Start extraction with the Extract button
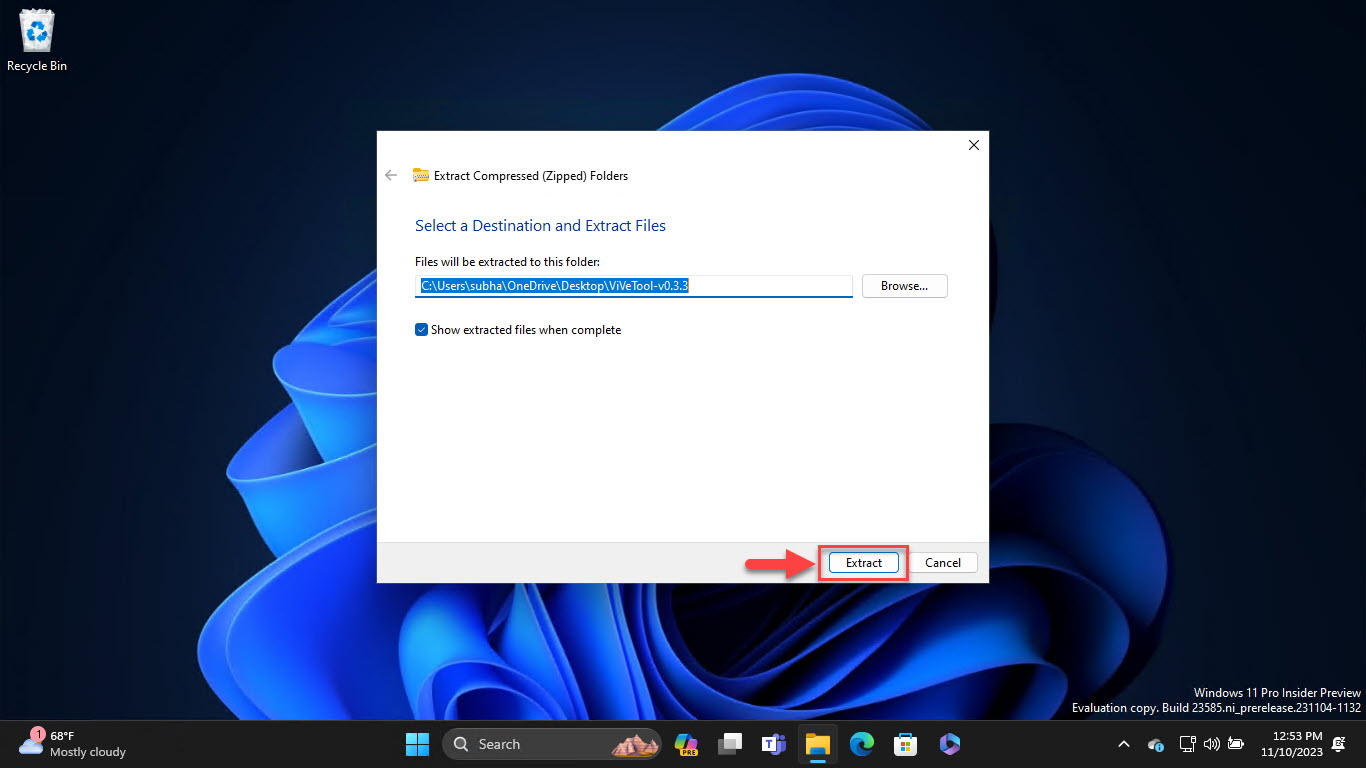The height and width of the screenshot is (768, 1366). [x=863, y=563]
